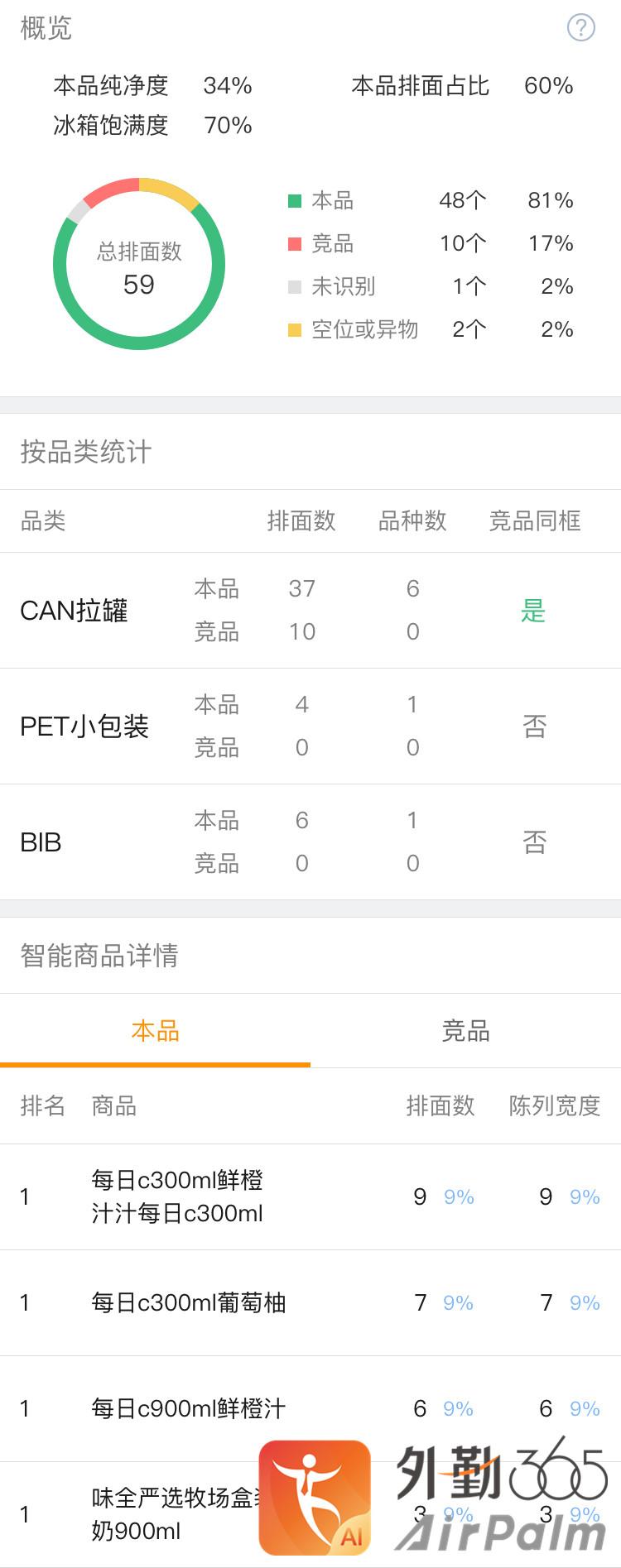The height and width of the screenshot is (1568, 621).
Task: Click the 竞品同框 column header
Action: 535,521
